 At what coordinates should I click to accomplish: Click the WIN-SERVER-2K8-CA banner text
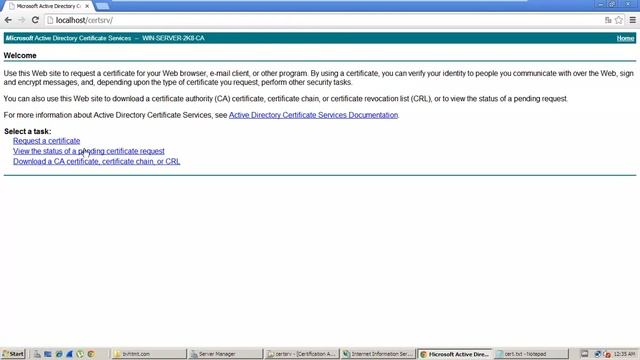(173, 38)
